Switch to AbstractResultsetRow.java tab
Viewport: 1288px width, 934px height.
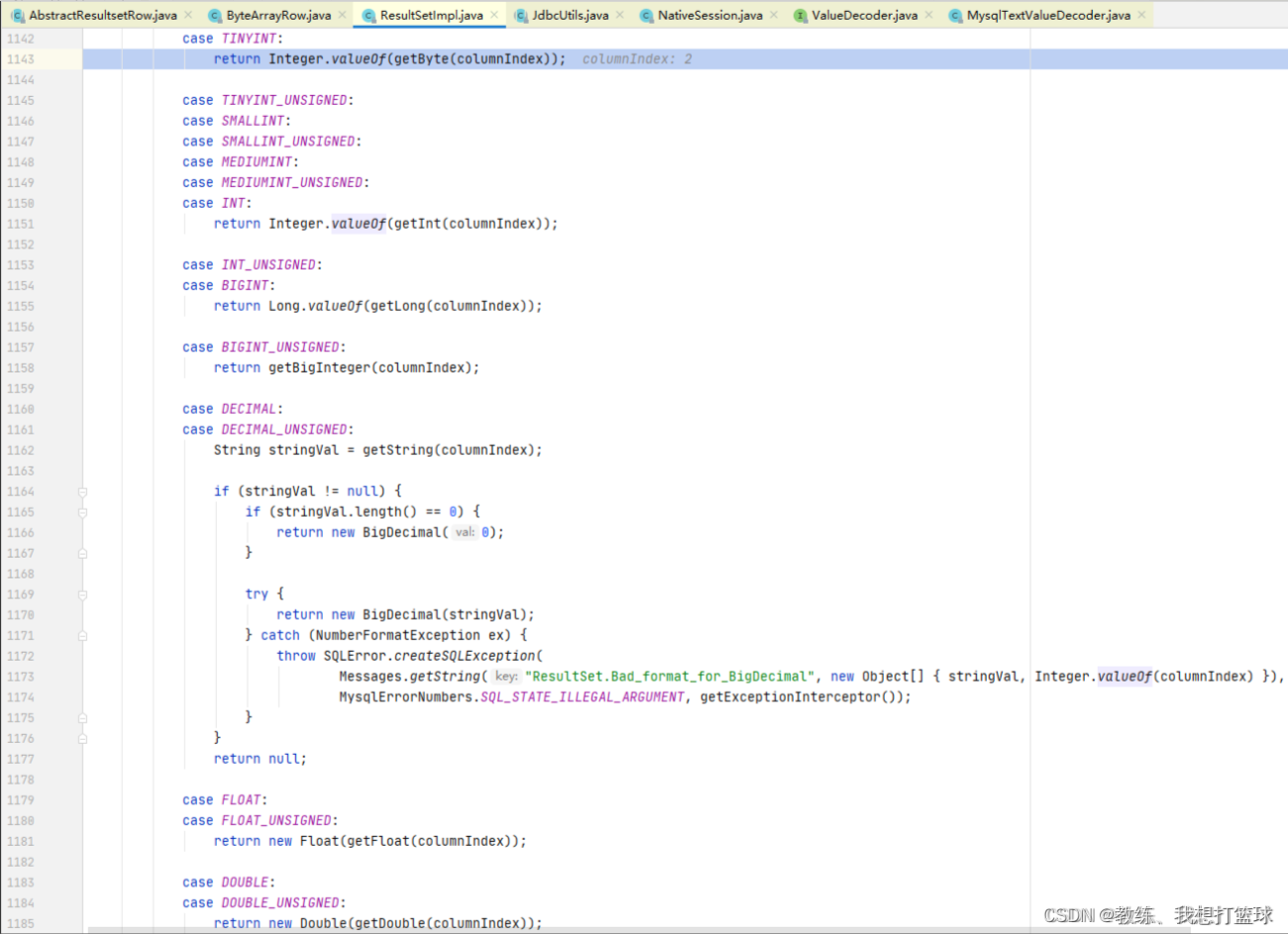[103, 15]
